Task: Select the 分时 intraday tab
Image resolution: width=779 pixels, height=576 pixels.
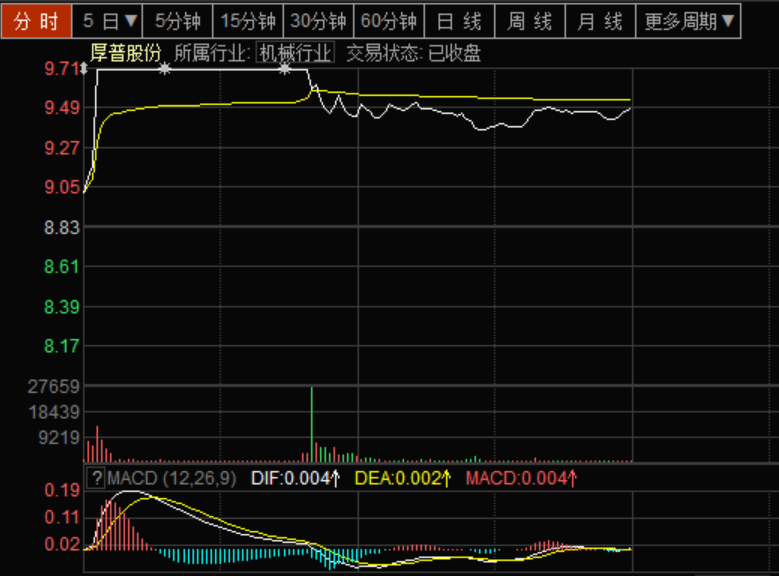Action: [x=36, y=21]
